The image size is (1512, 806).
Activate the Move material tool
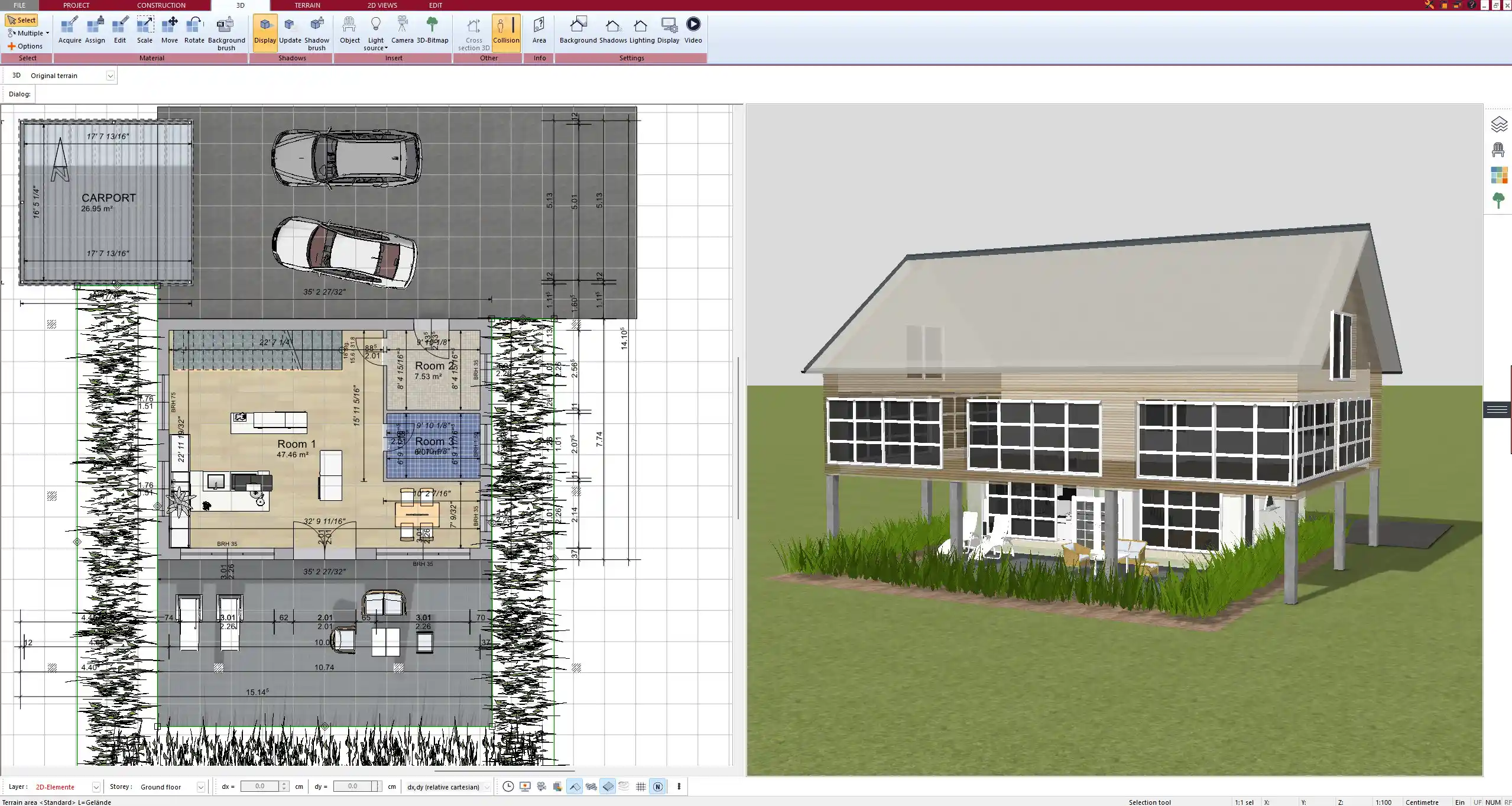pos(170,30)
